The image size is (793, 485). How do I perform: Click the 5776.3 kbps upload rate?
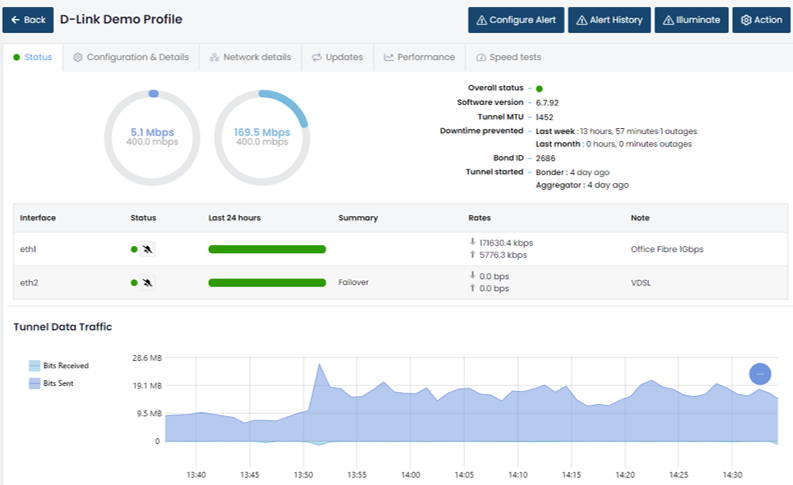pos(503,255)
